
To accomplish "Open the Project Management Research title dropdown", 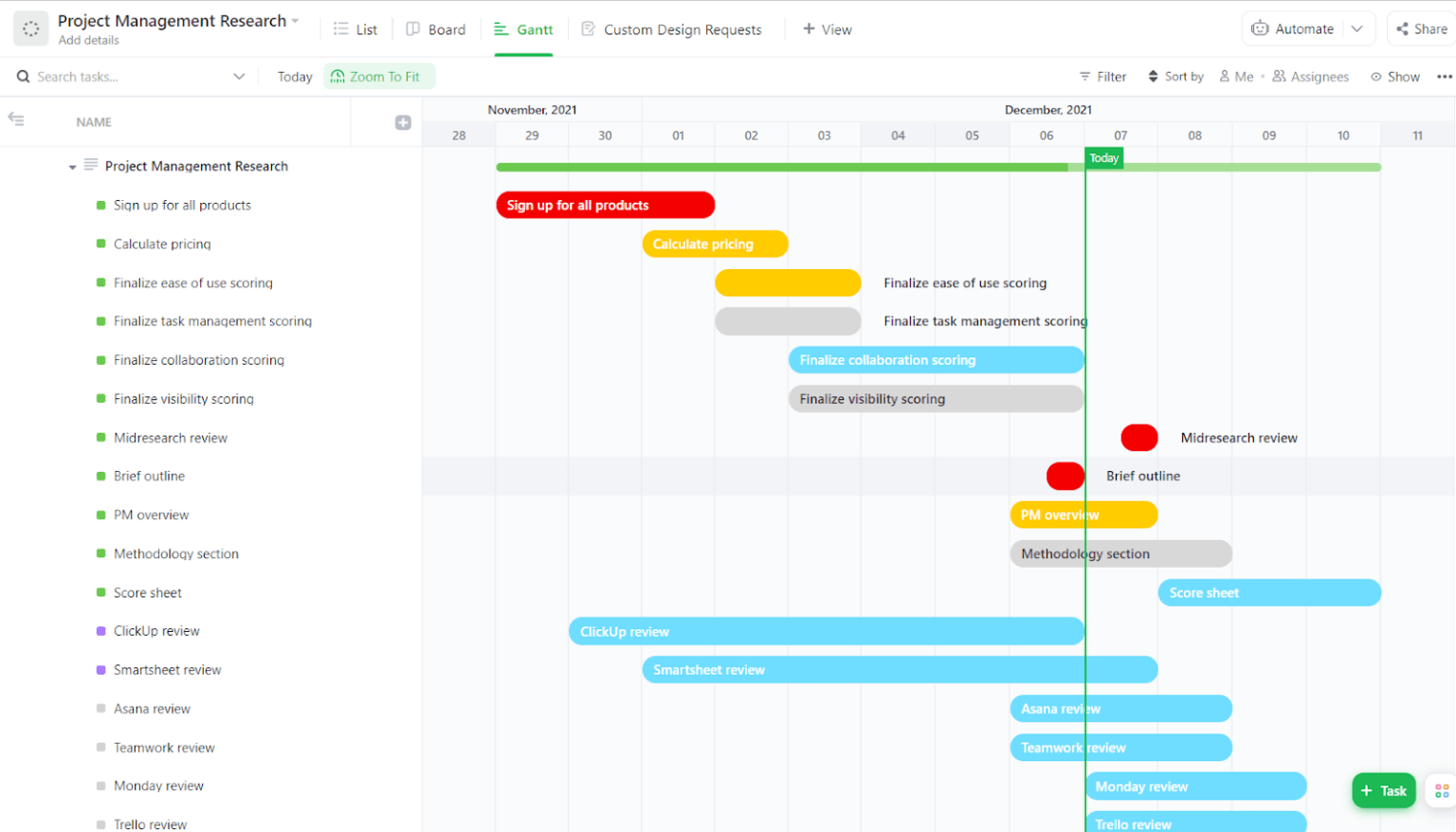I will (294, 20).
